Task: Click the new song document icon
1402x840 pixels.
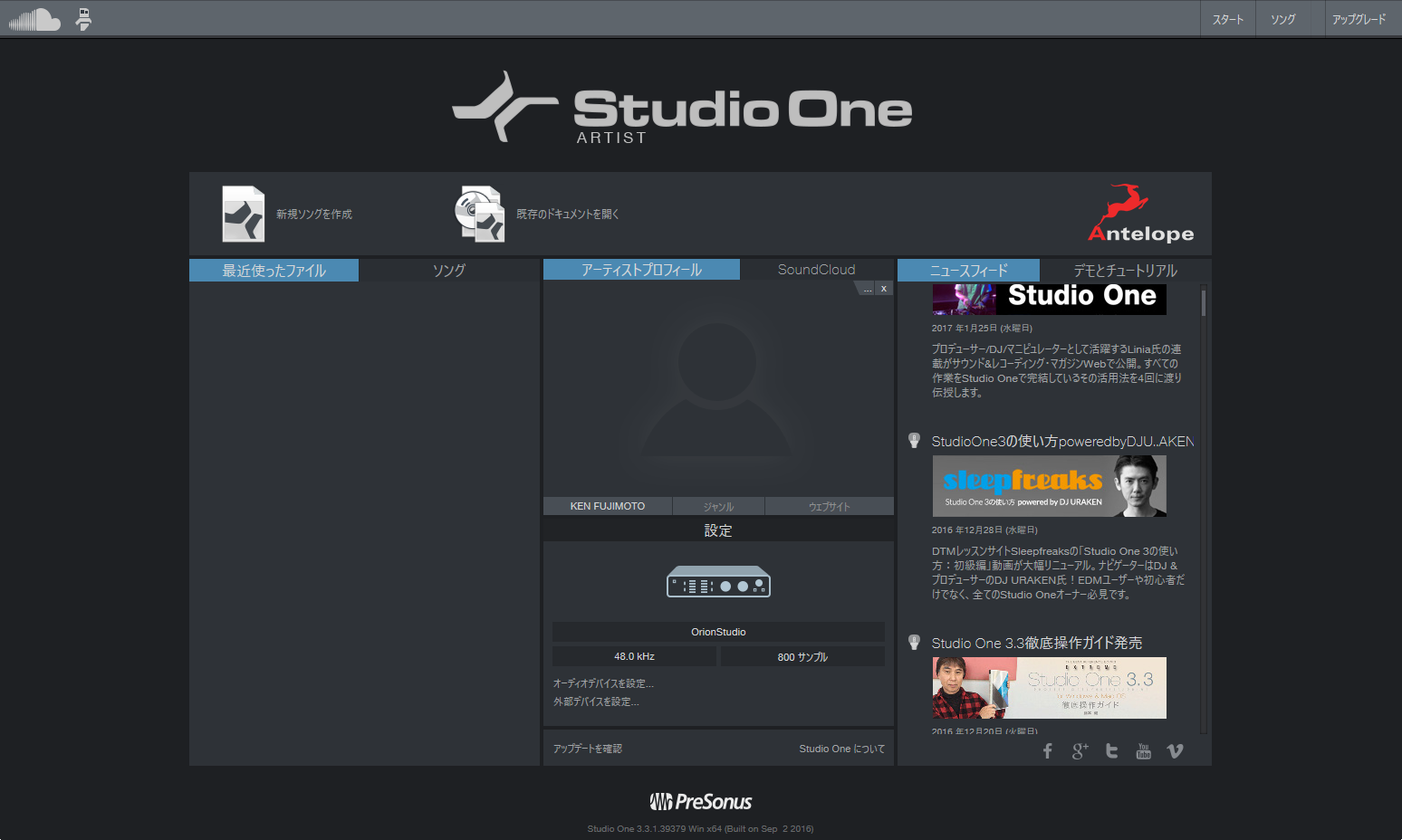Action: 244,214
